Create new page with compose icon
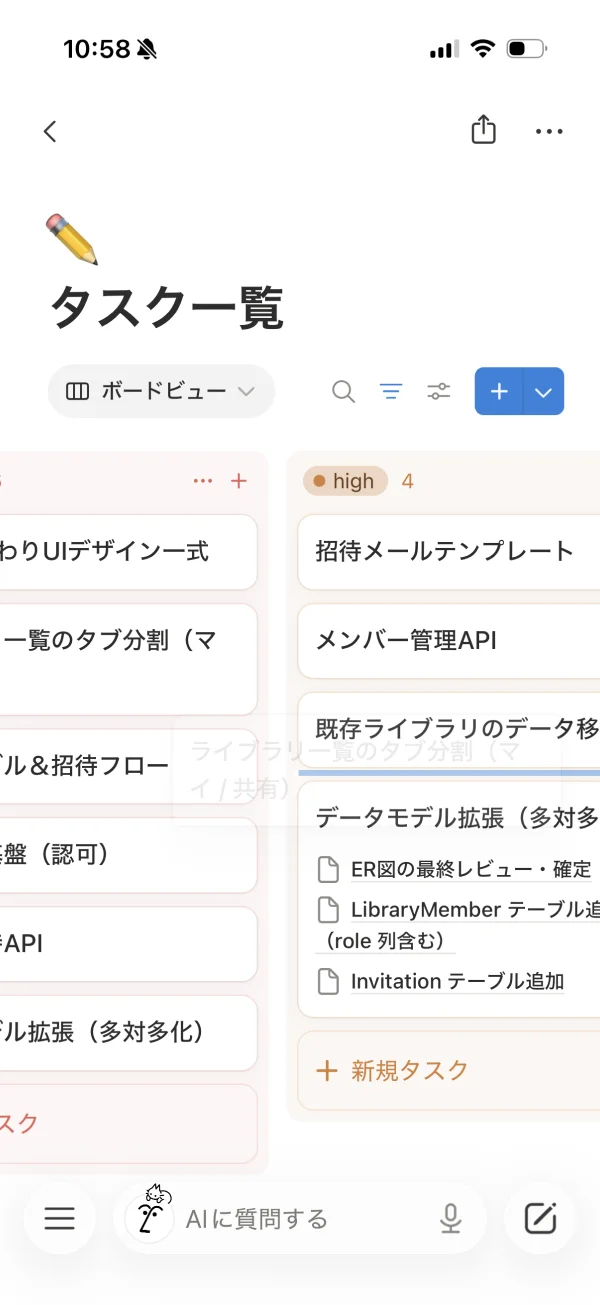 coord(540,1218)
